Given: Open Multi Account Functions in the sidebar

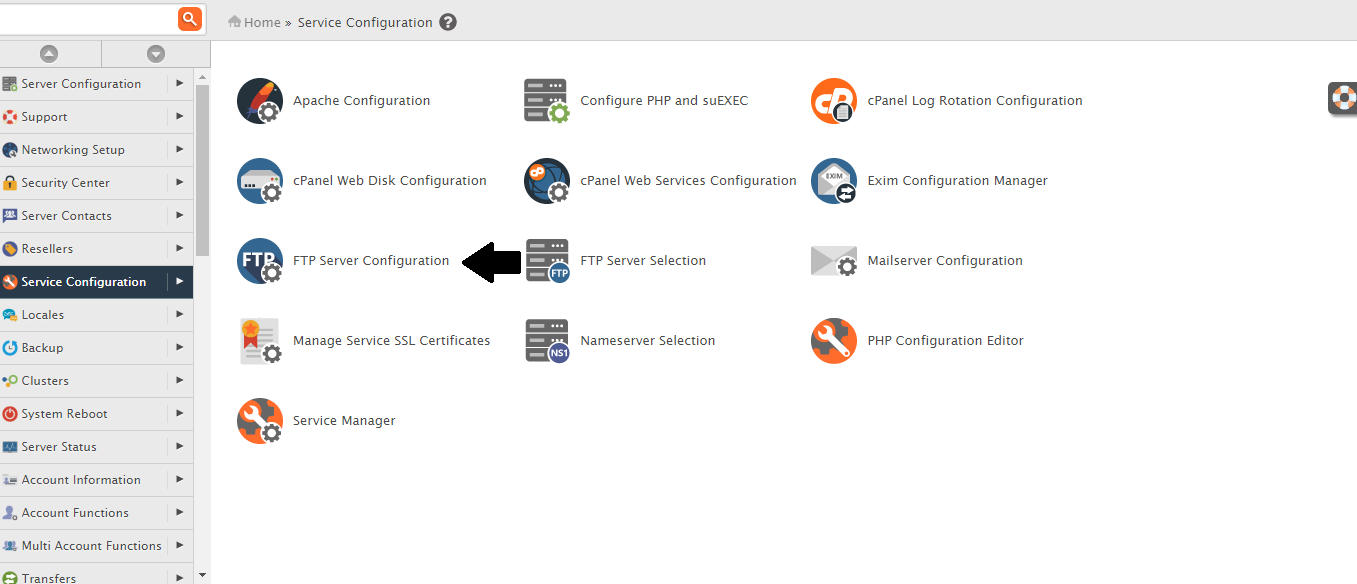Looking at the screenshot, I should (x=91, y=546).
